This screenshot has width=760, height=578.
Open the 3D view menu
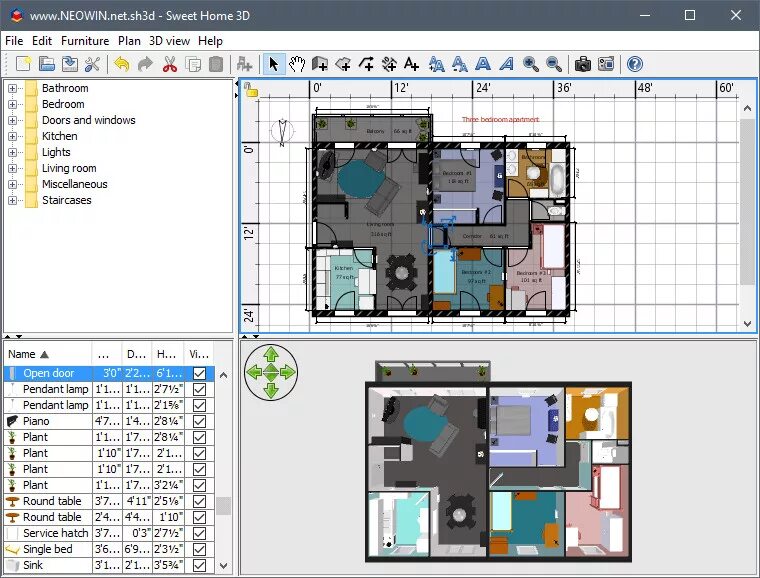(x=169, y=41)
